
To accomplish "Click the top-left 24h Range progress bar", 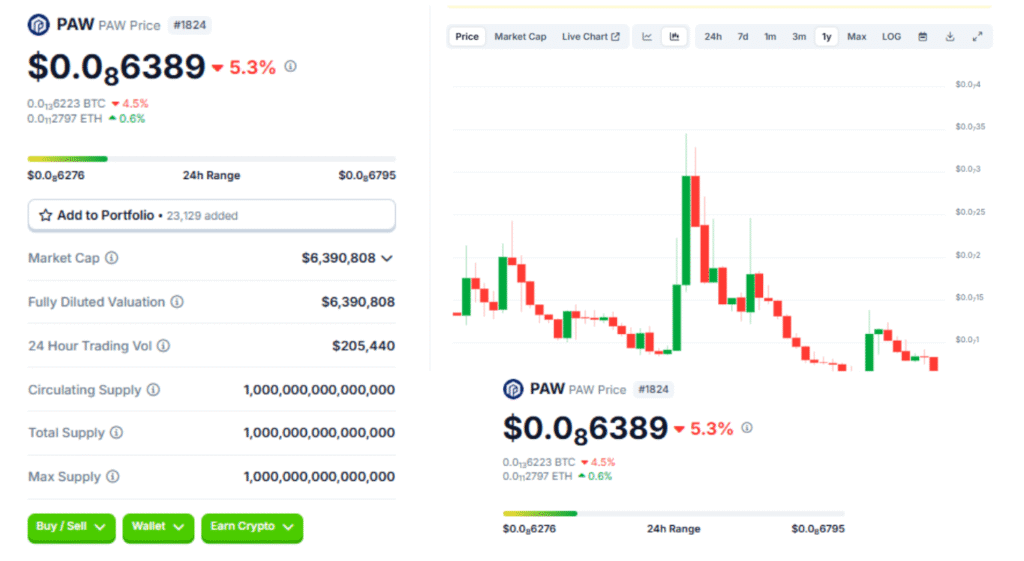I will [211, 158].
